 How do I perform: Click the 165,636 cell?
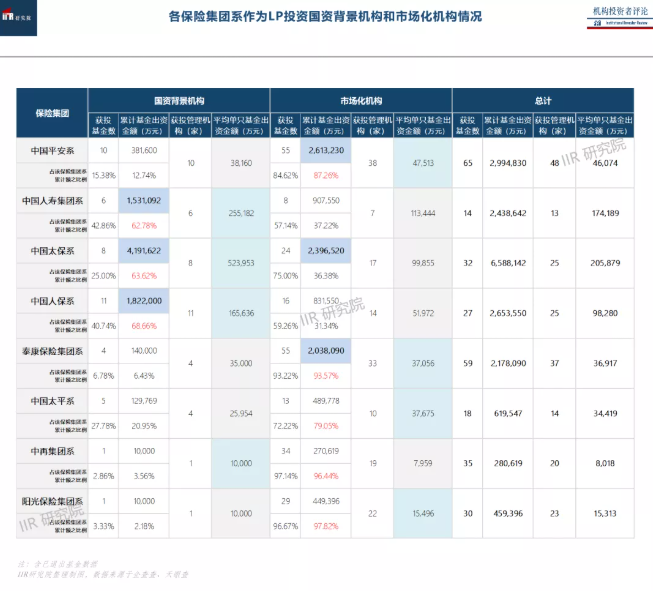click(241, 313)
